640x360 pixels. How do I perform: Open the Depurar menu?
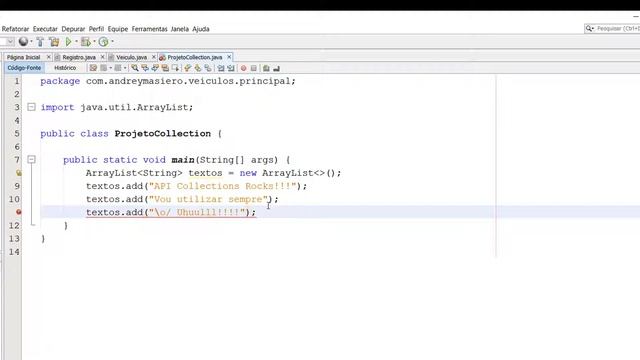73,29
